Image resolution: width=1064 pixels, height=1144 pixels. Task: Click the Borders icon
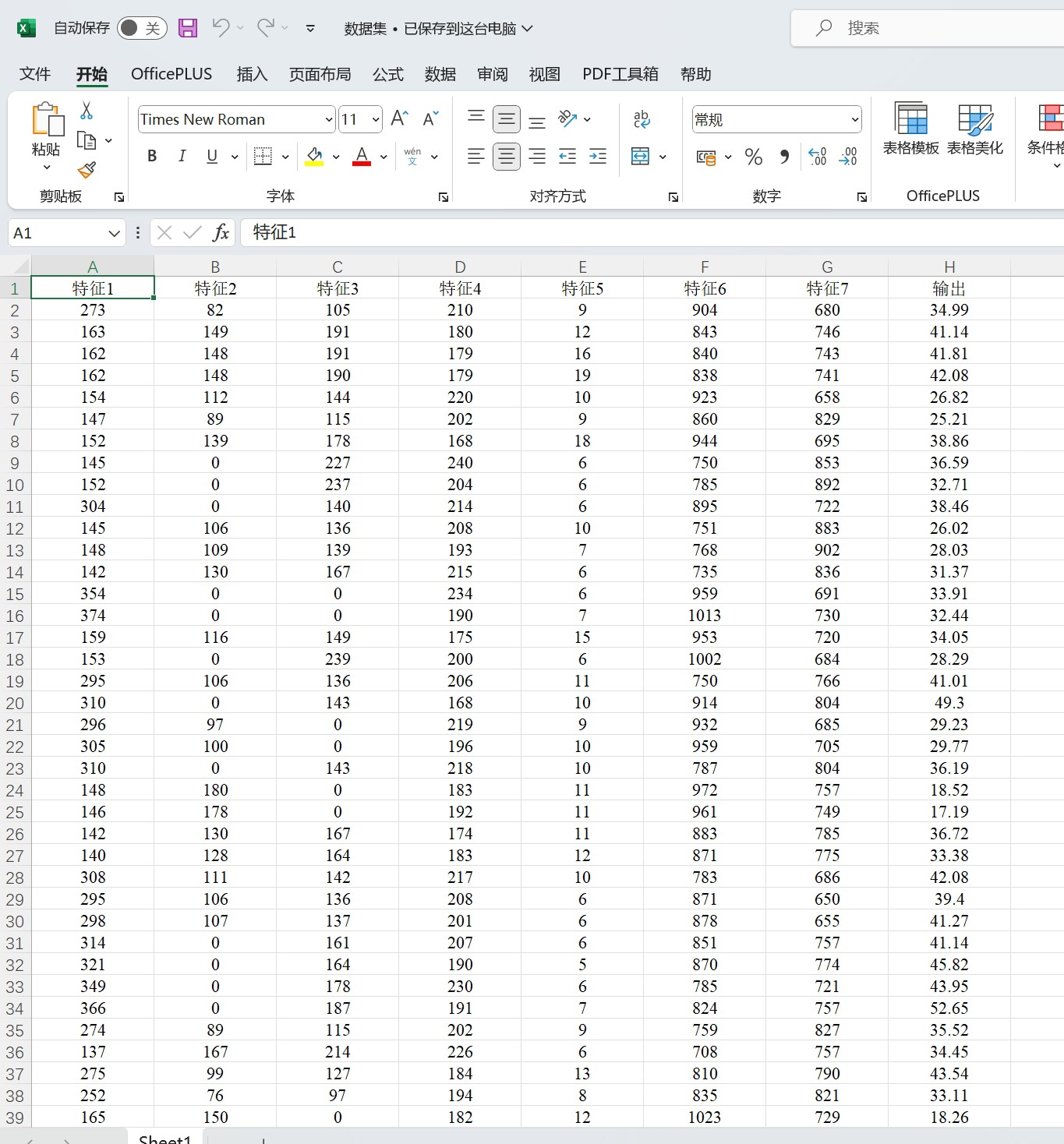click(x=263, y=156)
